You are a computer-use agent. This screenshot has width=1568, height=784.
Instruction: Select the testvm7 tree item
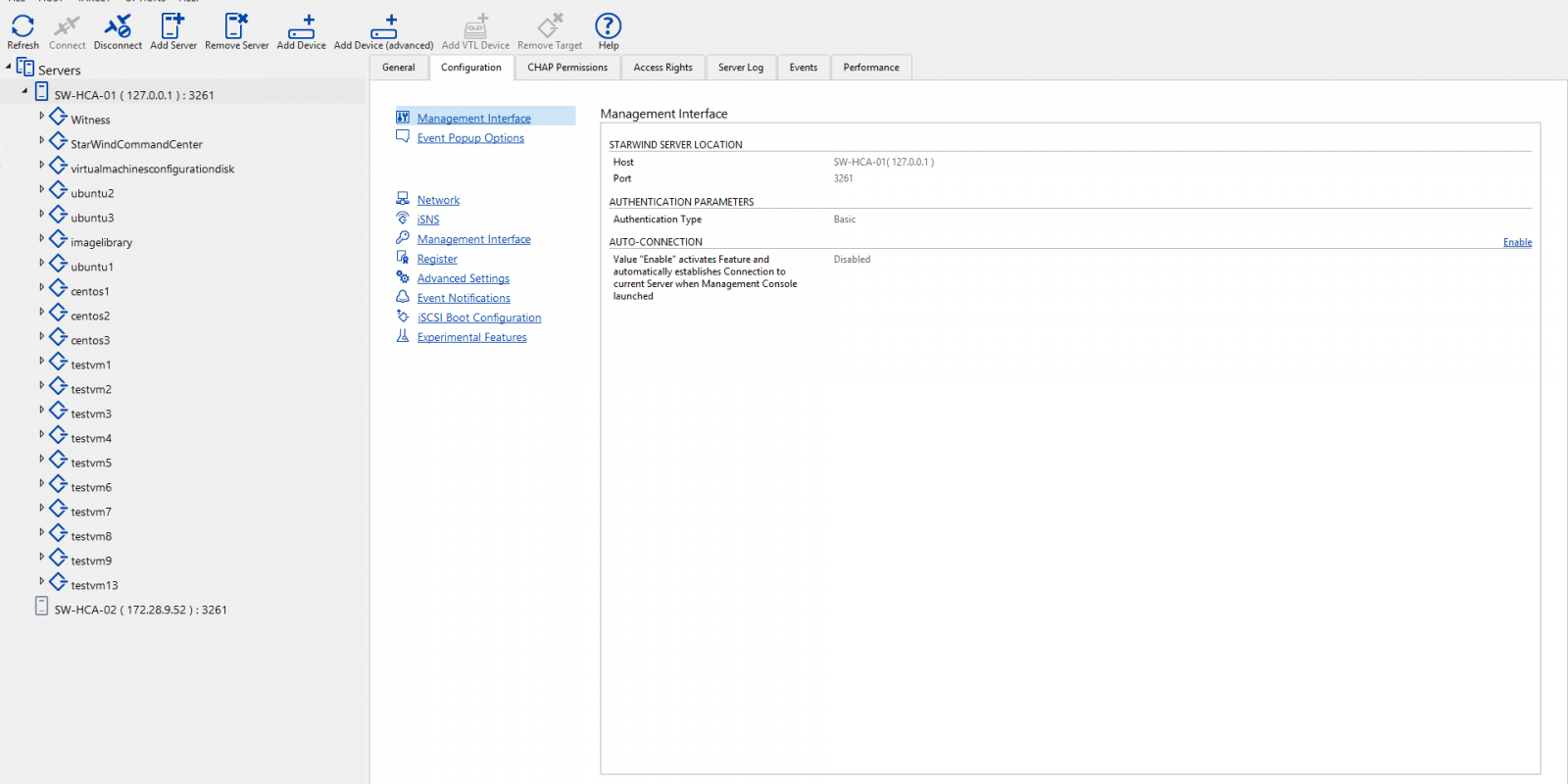click(x=91, y=512)
